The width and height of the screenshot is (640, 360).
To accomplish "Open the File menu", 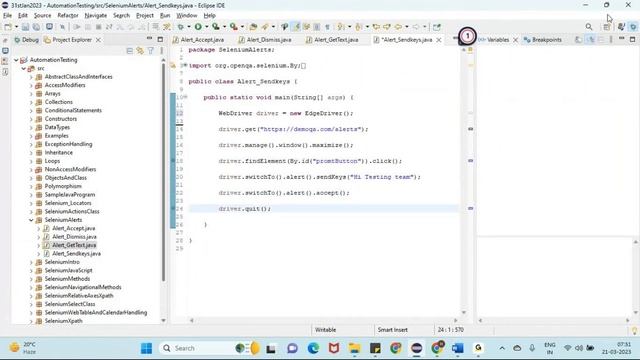I will pyautogui.click(x=7, y=16).
